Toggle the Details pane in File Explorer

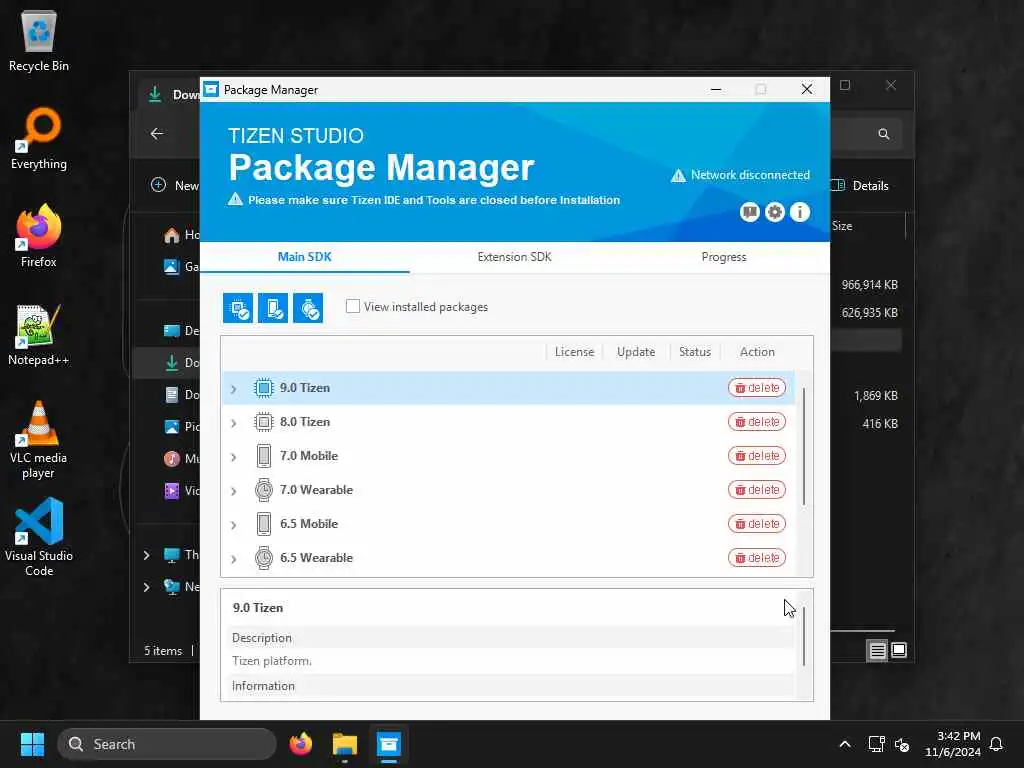point(860,185)
